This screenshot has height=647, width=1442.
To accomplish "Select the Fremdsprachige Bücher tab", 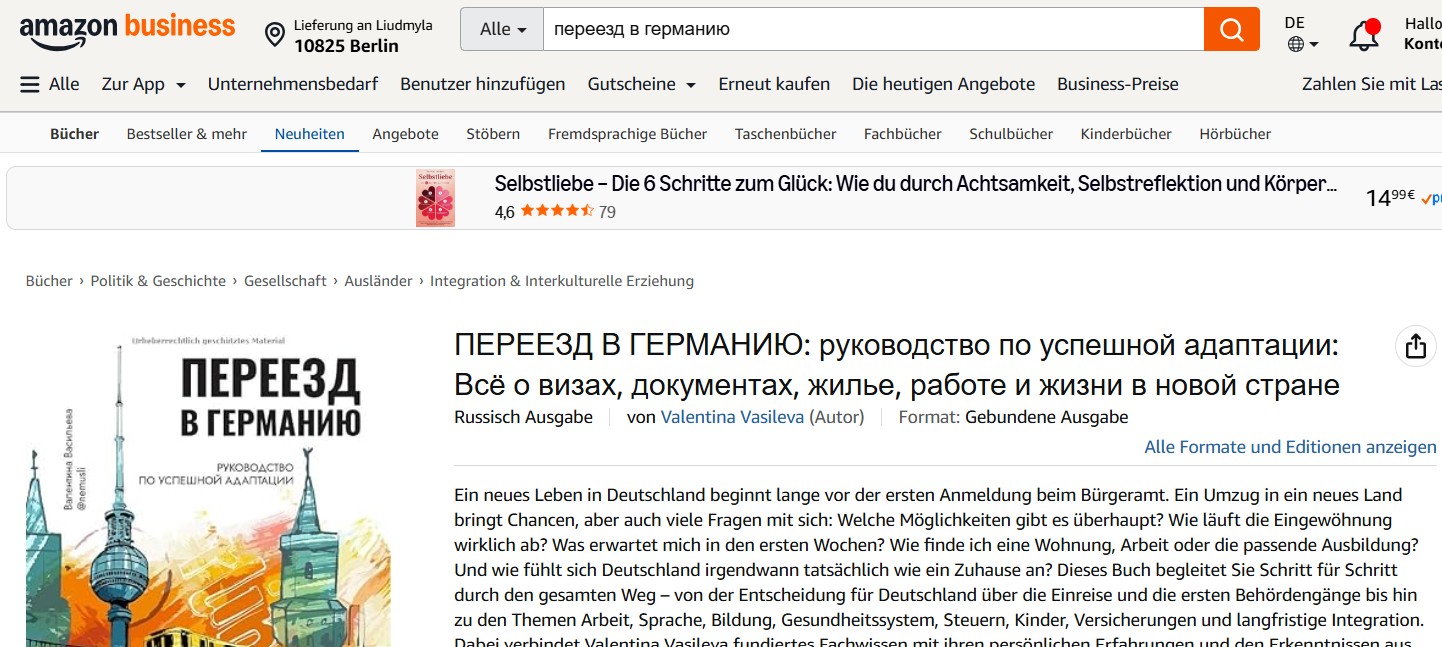I will [x=628, y=134].
